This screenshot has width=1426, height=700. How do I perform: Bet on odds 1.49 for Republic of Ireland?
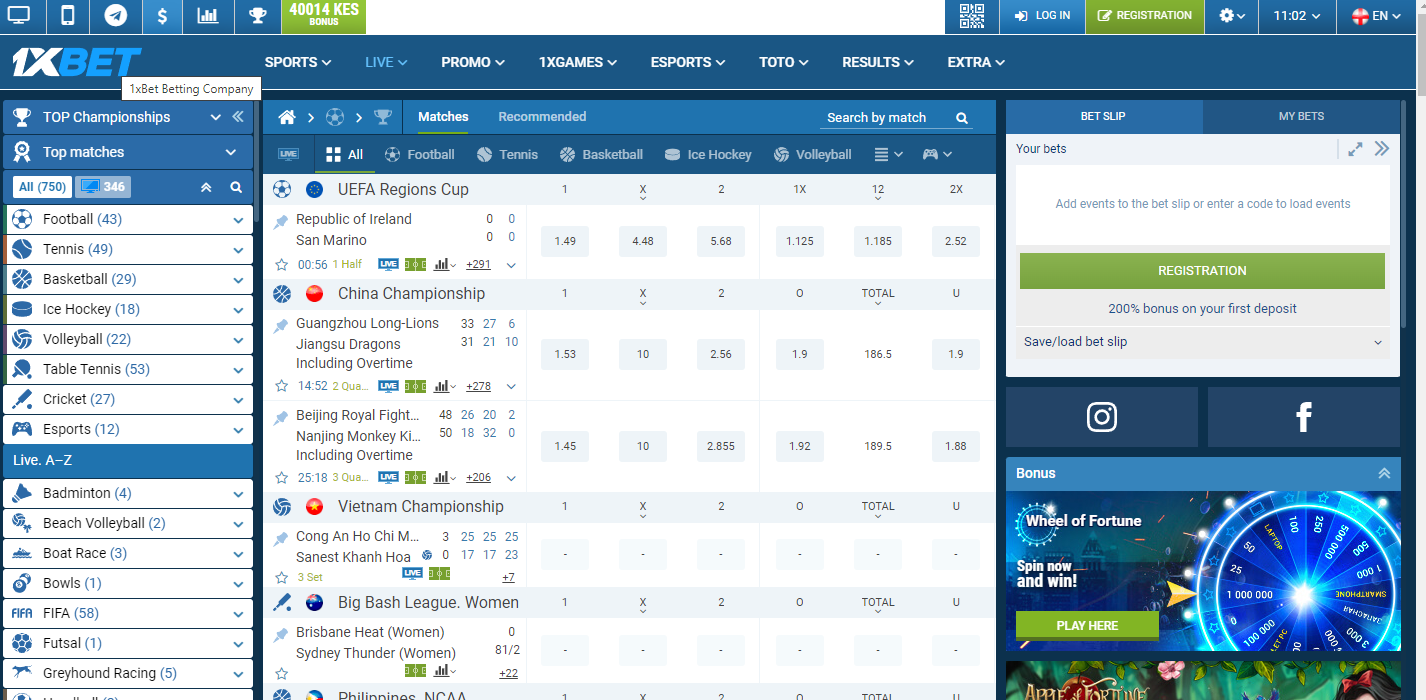point(565,241)
